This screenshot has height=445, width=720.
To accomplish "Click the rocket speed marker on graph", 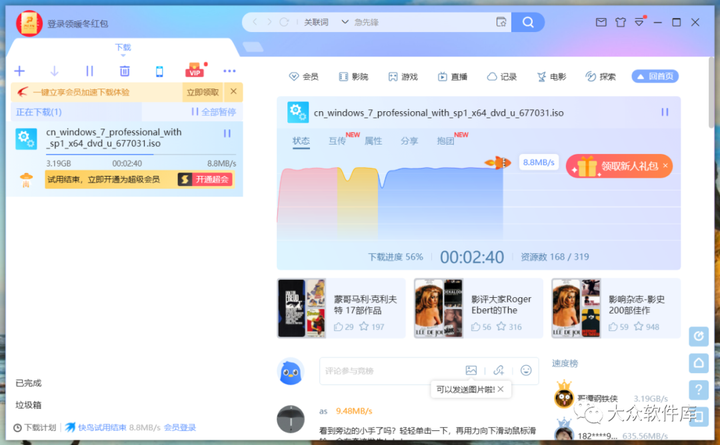I will point(498,162).
